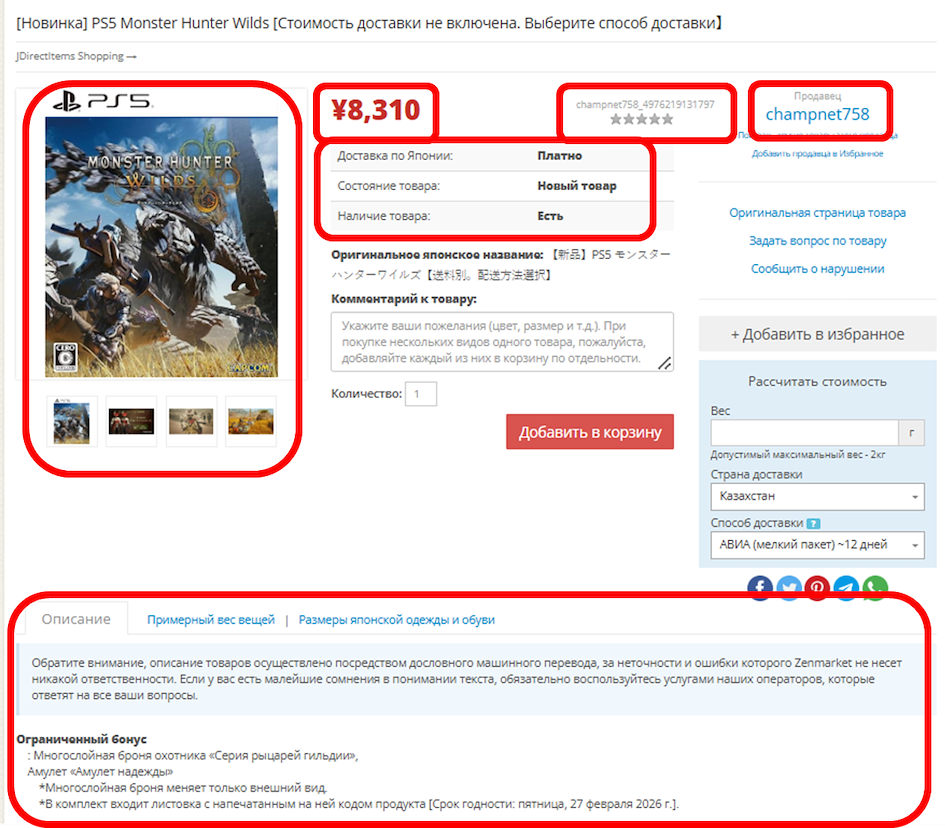Click the Добавить в корзину button
Screen dimensions: 945x828
[x=590, y=431]
